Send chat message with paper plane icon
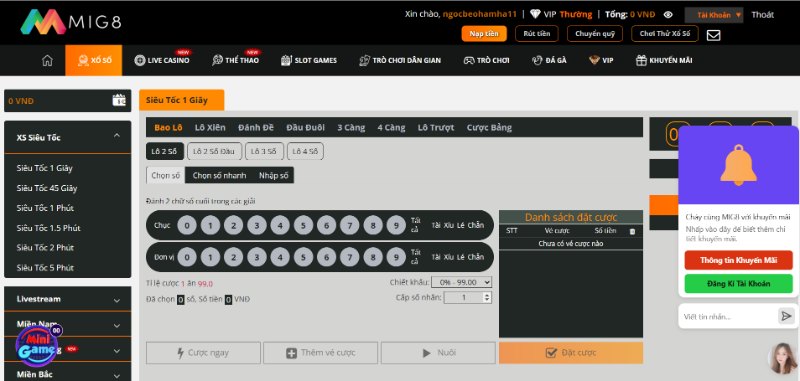The height and width of the screenshot is (381, 800). (x=786, y=316)
